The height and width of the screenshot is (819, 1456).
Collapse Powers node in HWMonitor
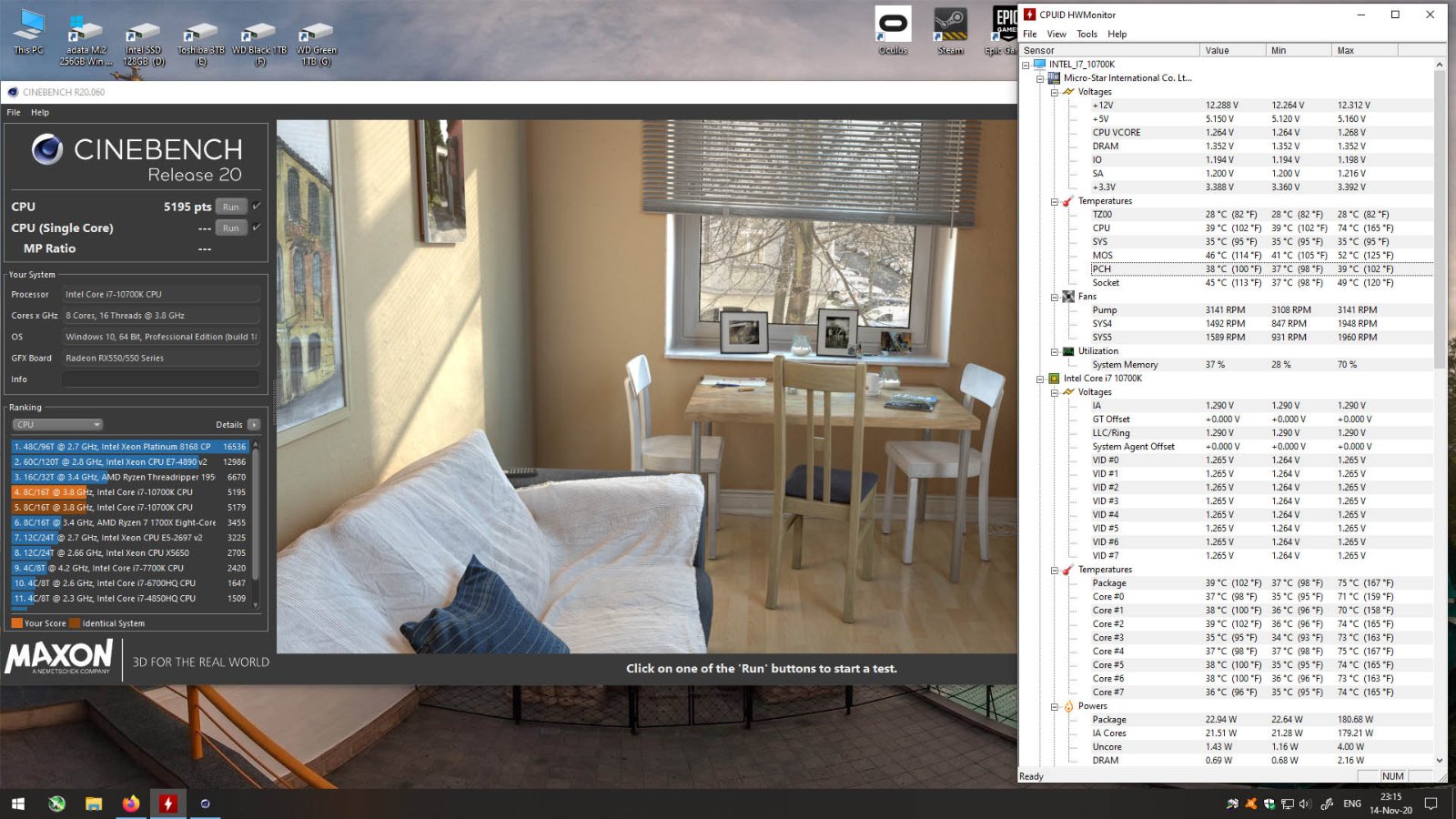pyautogui.click(x=1055, y=706)
